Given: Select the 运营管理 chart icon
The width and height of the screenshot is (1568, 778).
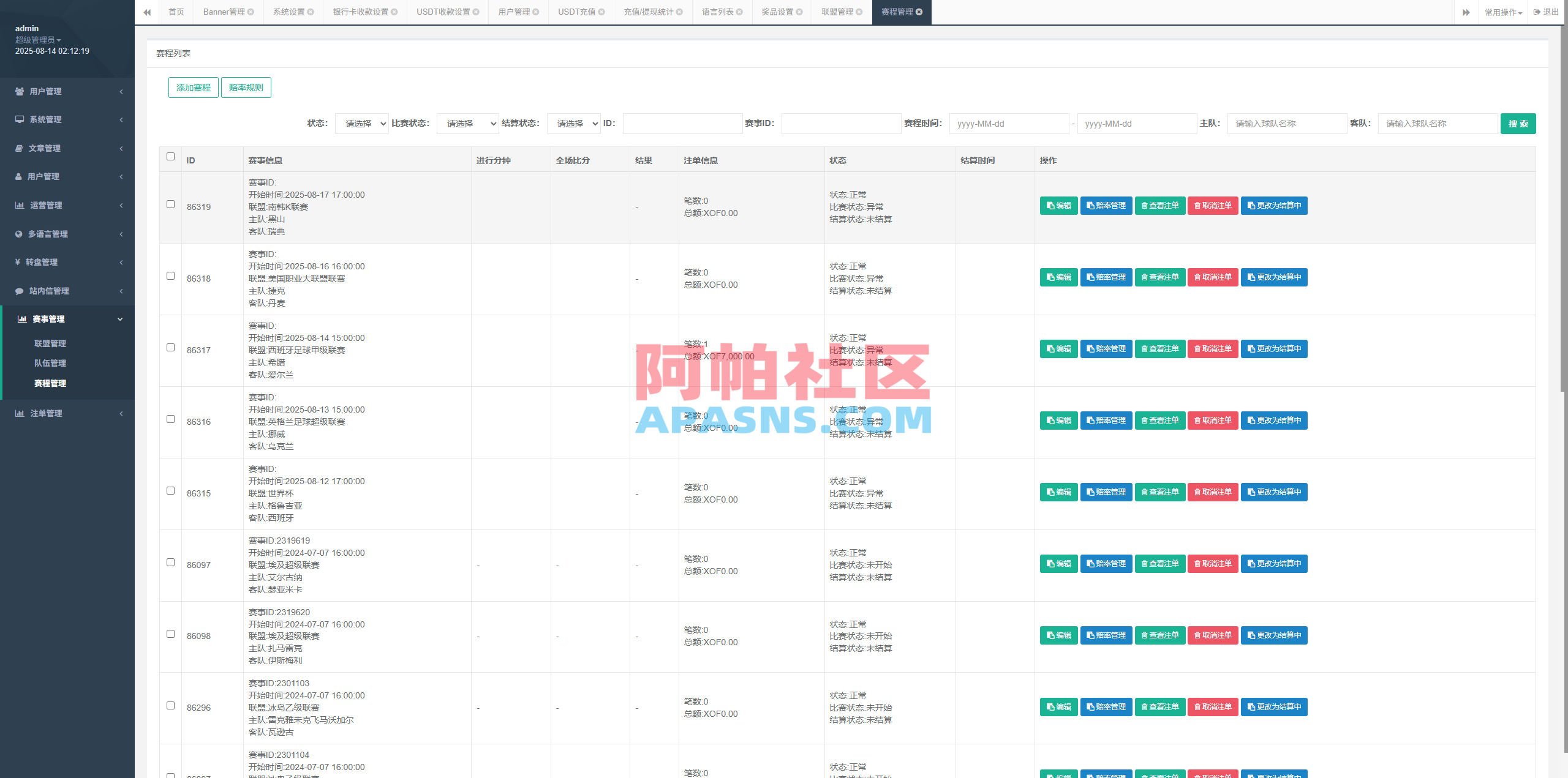Looking at the screenshot, I should (19, 205).
